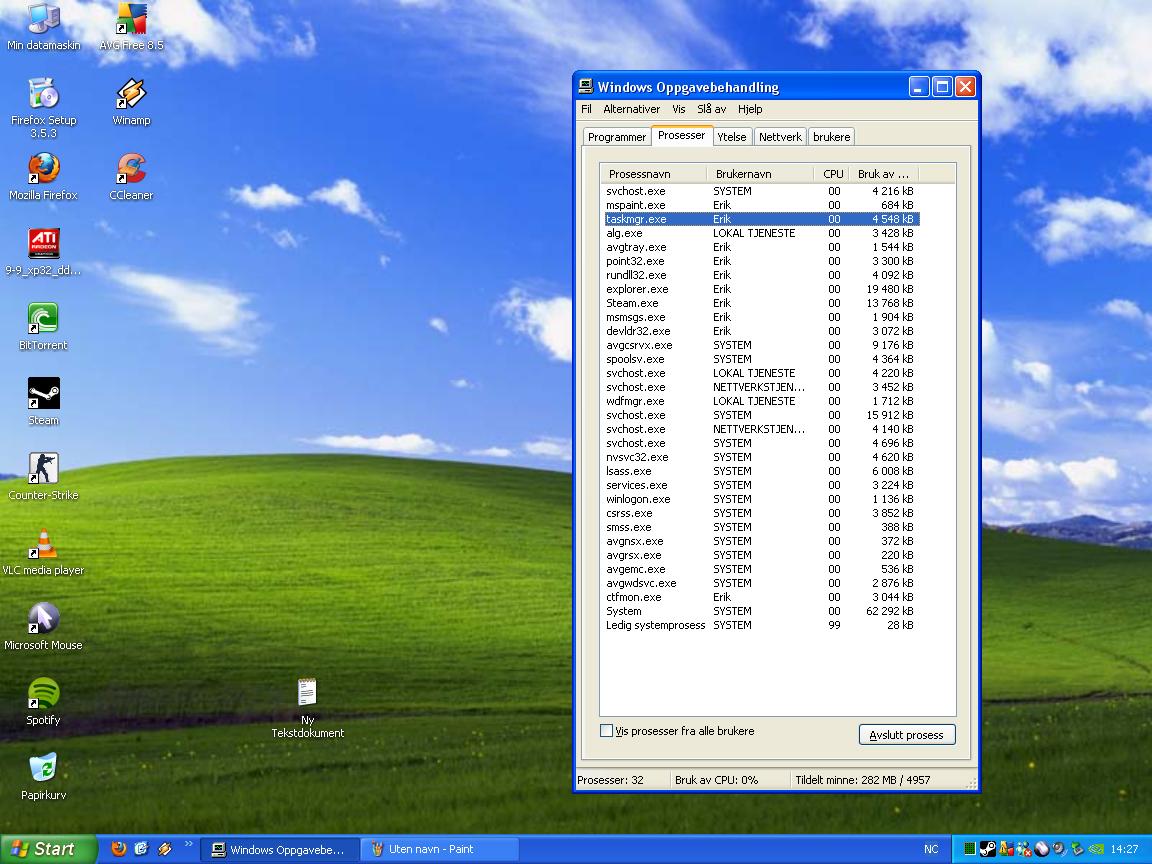Screen dimensions: 1152x864
Task: Select the nvsvc32.exe process row
Action: (761, 457)
